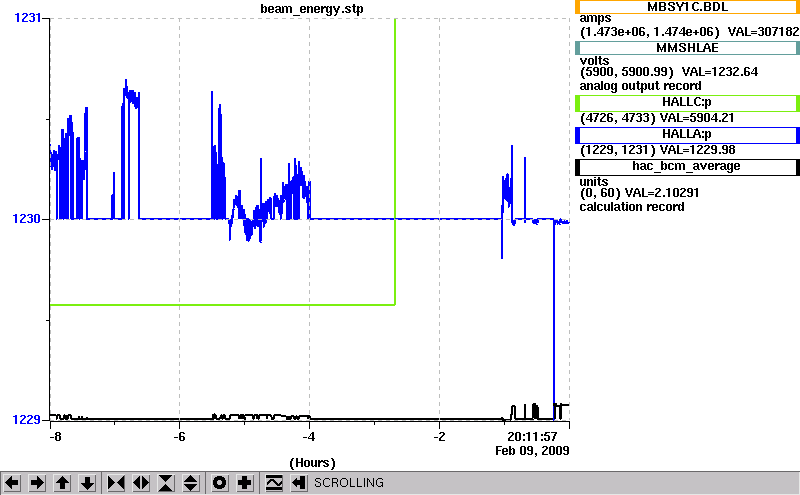Select the HALLA:p curve legend entry
Image resolution: width=800 pixels, height=495 pixels.
tap(687, 135)
